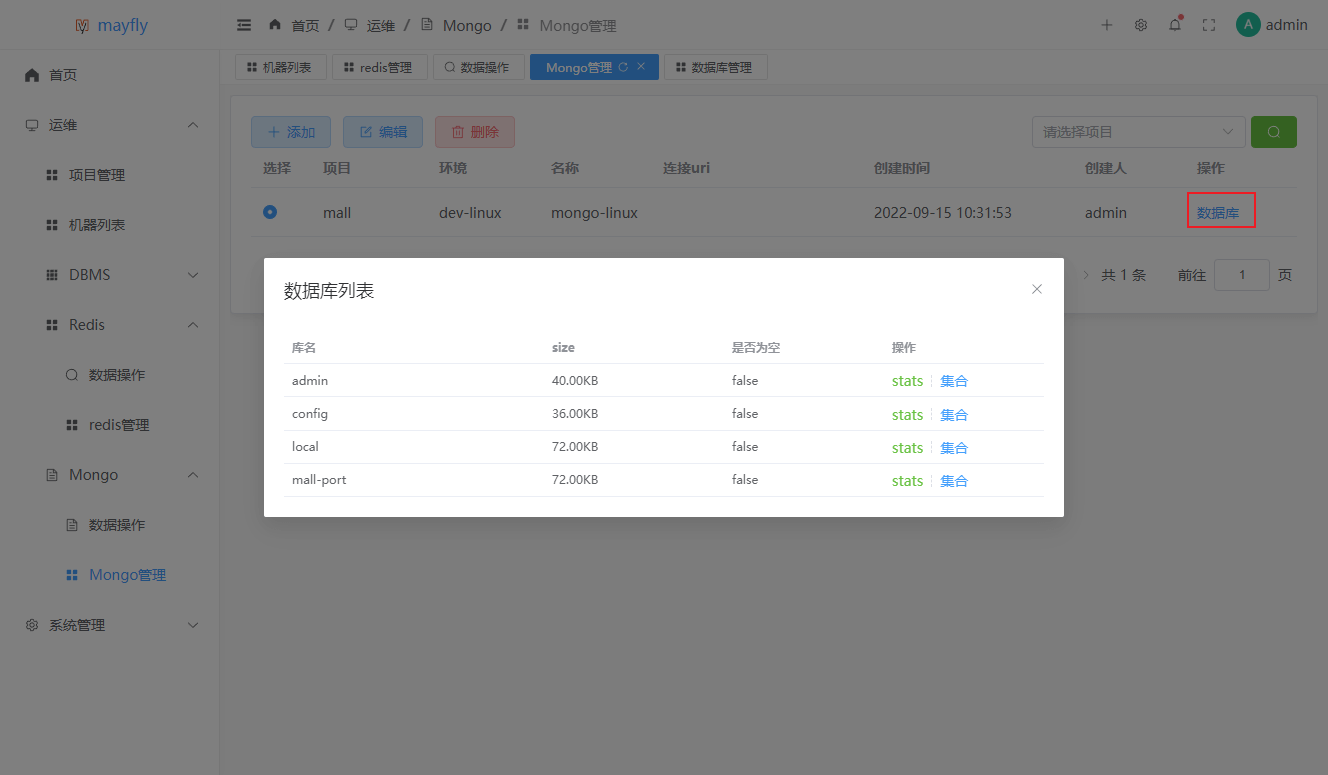Open redis管理 in the sidebar
Screen dimensions: 1328x775
[110, 425]
